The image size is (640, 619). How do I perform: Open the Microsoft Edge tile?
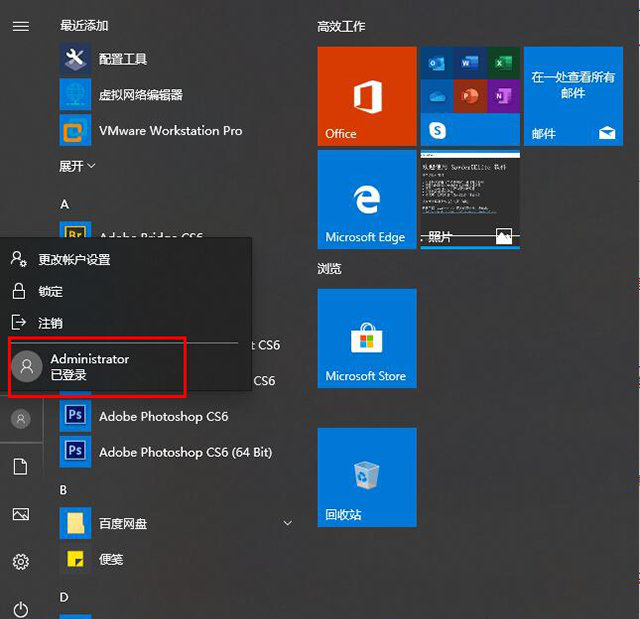point(366,199)
